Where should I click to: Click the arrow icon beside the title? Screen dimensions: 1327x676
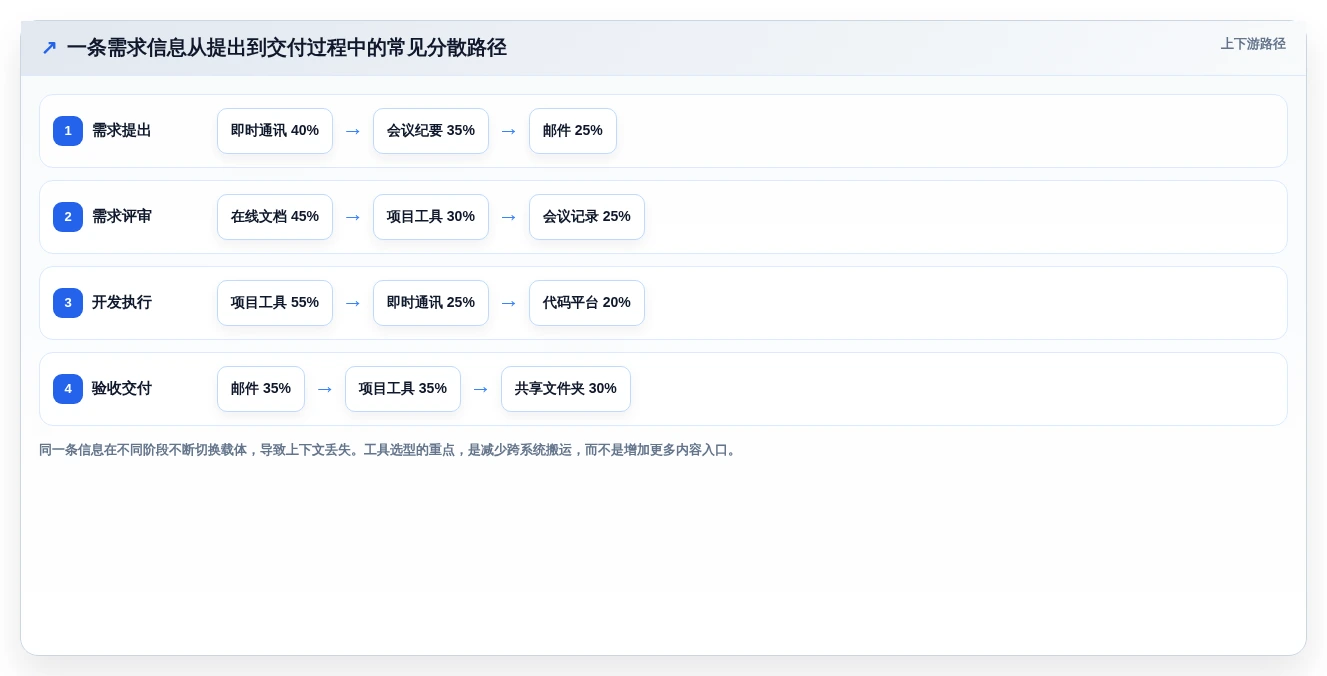coord(49,47)
